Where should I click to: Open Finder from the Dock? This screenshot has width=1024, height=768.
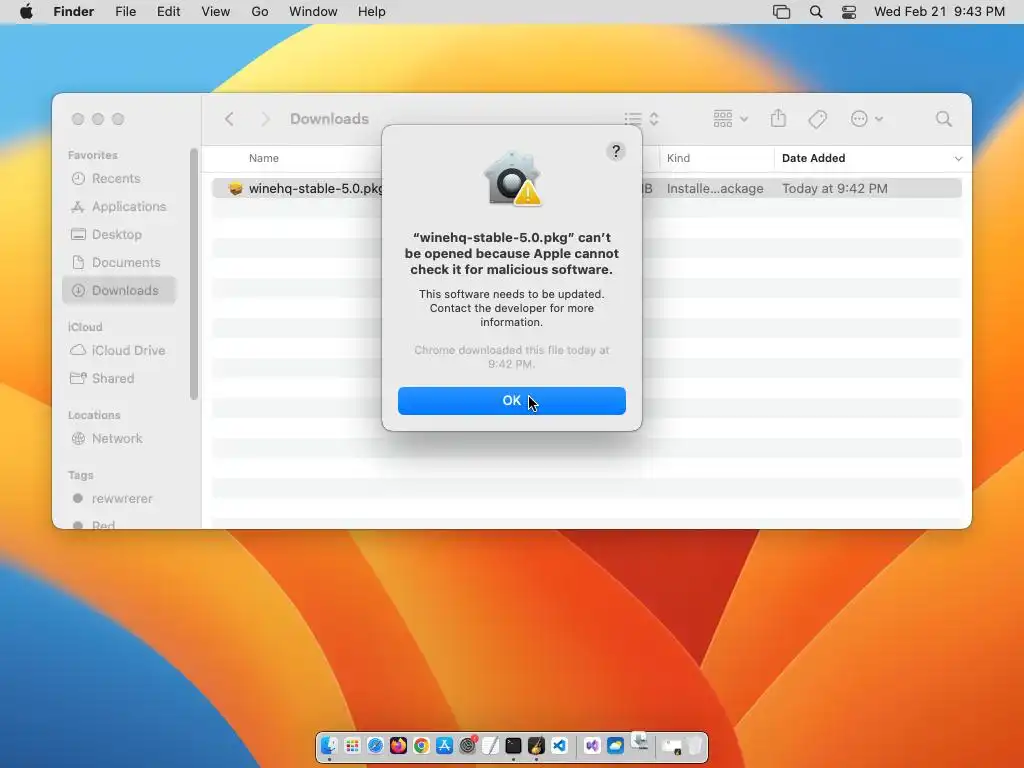pyautogui.click(x=329, y=745)
